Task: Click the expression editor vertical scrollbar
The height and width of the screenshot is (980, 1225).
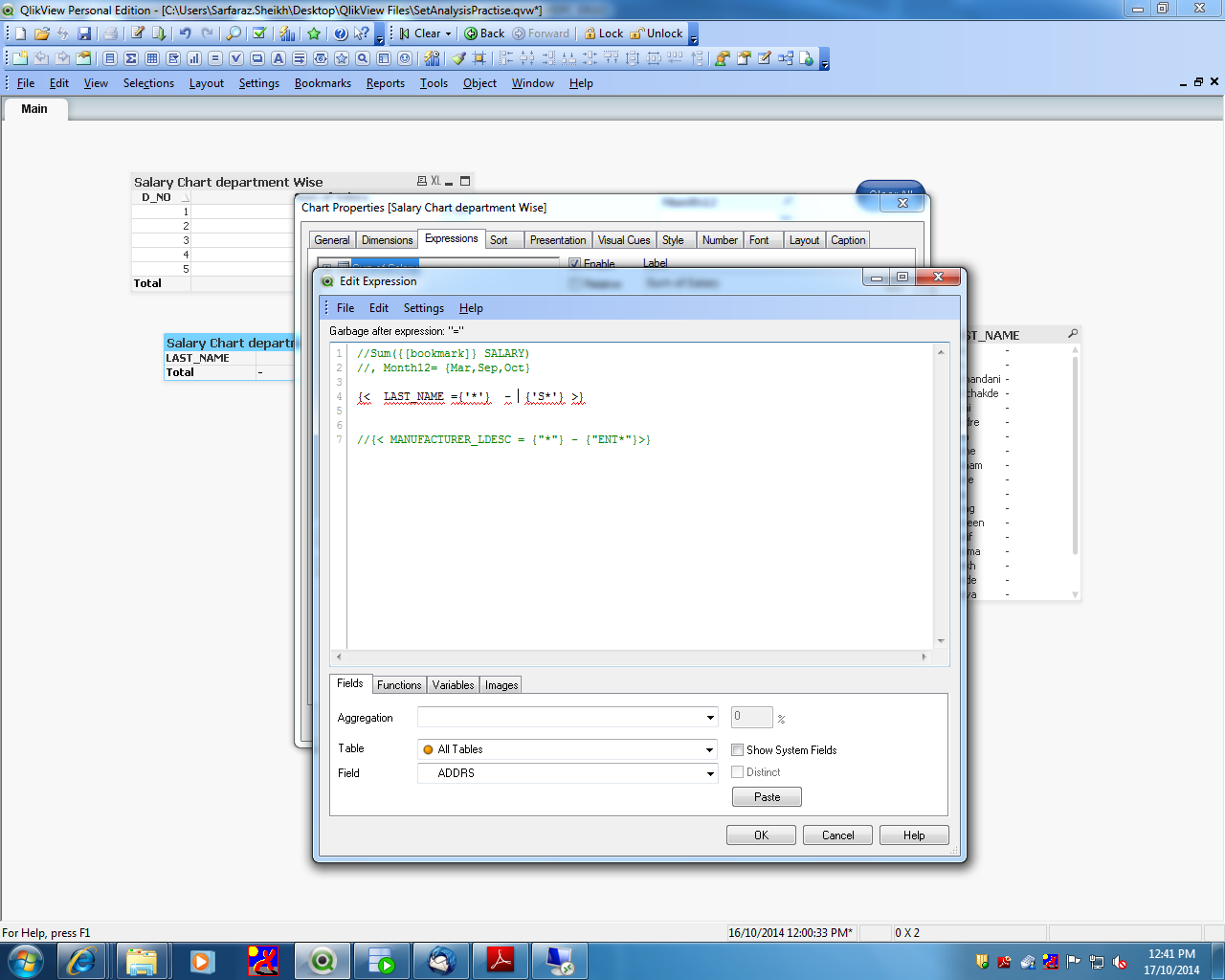Action: [941, 497]
